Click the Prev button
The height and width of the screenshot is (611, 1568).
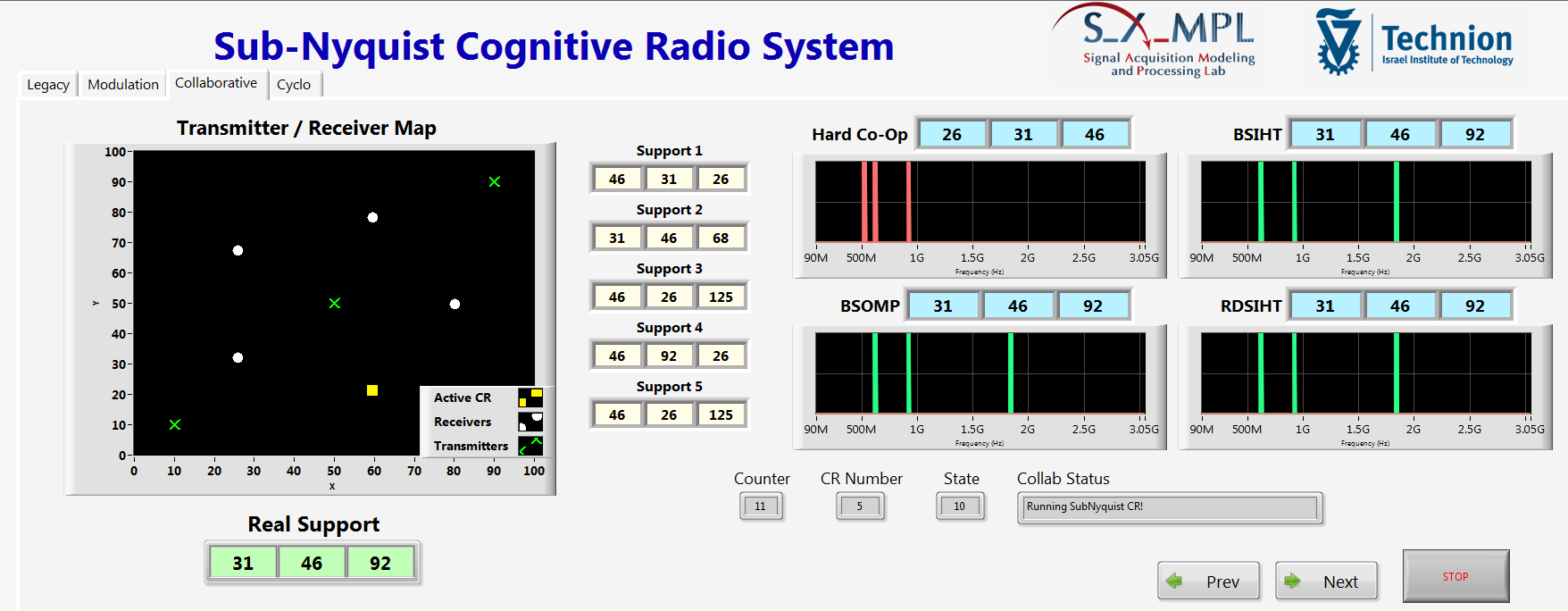point(1208,581)
